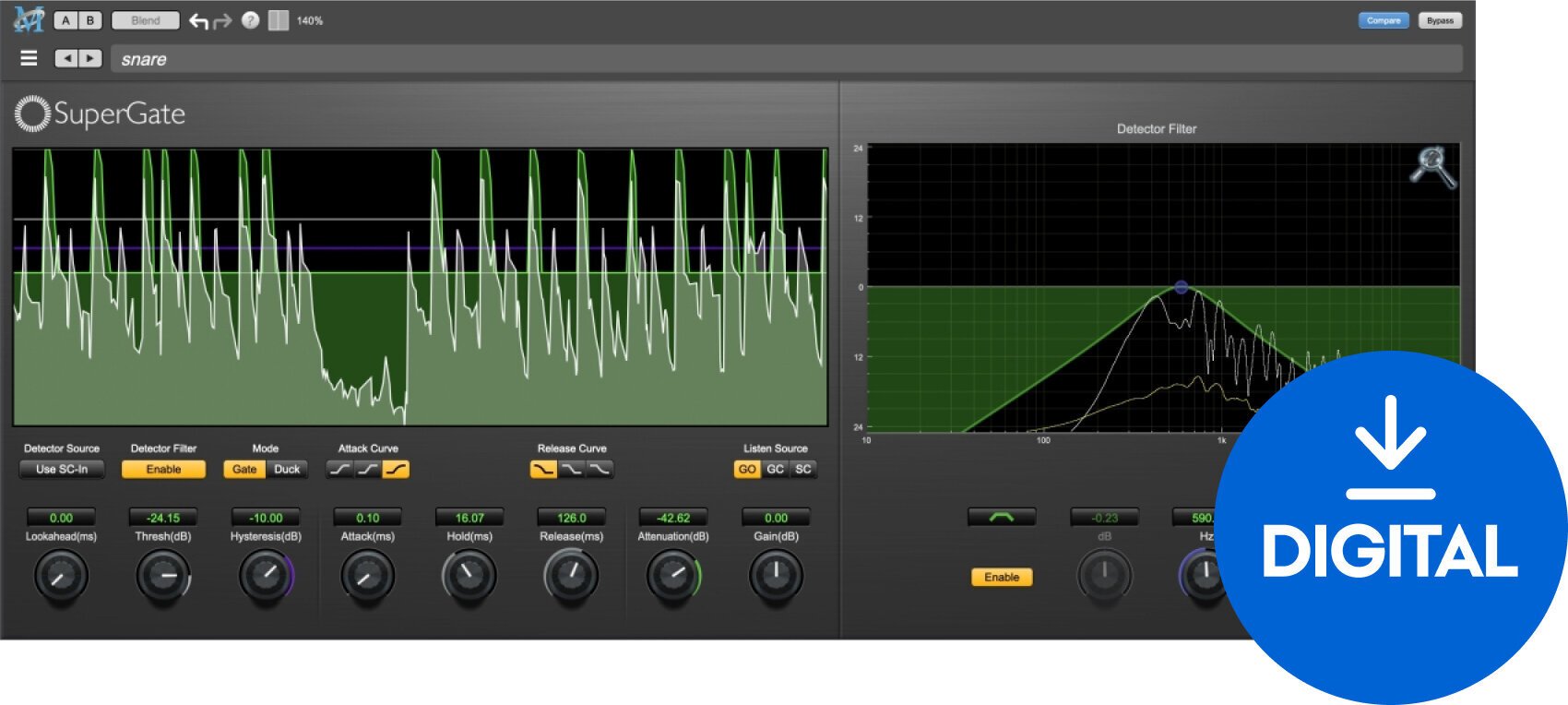Screen dimensions: 1568x705
Task: Click the snare preset name field
Action: (x=786, y=59)
